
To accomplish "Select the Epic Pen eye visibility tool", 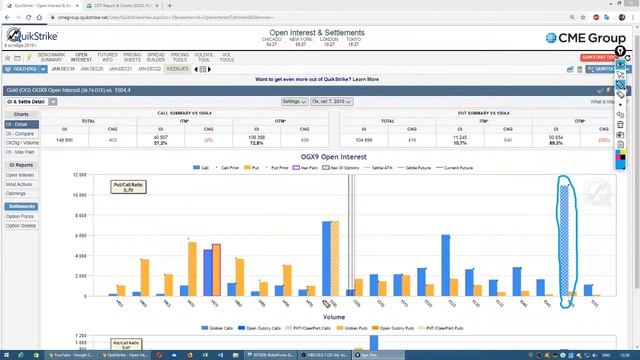I will coord(620,64).
